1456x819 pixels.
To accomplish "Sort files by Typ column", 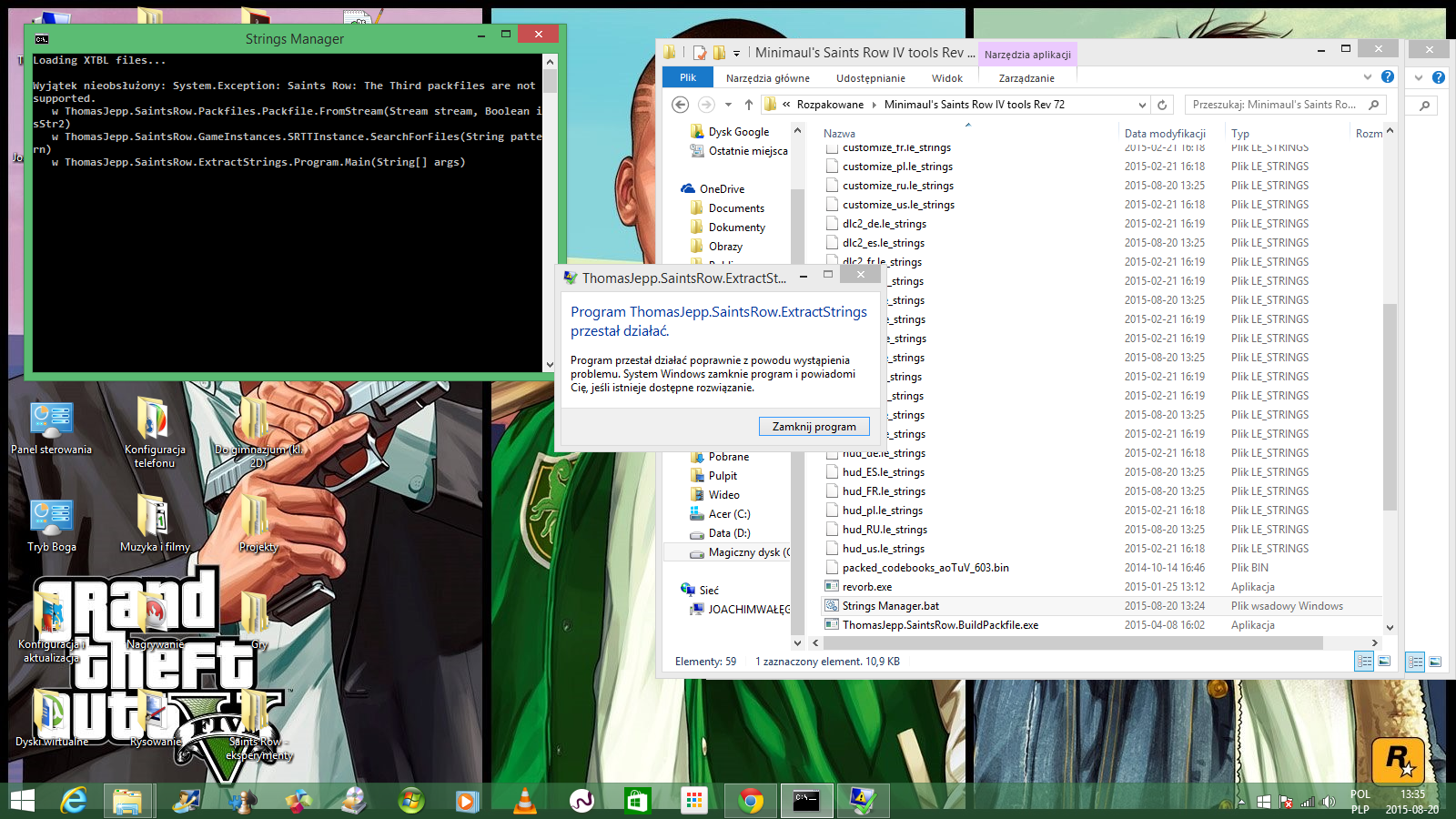I will (x=1240, y=133).
